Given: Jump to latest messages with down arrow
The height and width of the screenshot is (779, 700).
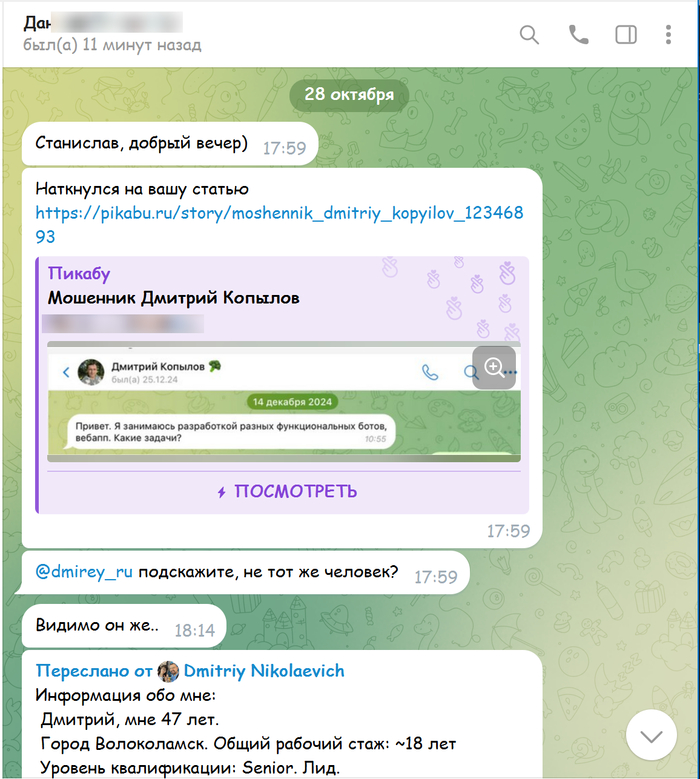Looking at the screenshot, I should 651,735.
